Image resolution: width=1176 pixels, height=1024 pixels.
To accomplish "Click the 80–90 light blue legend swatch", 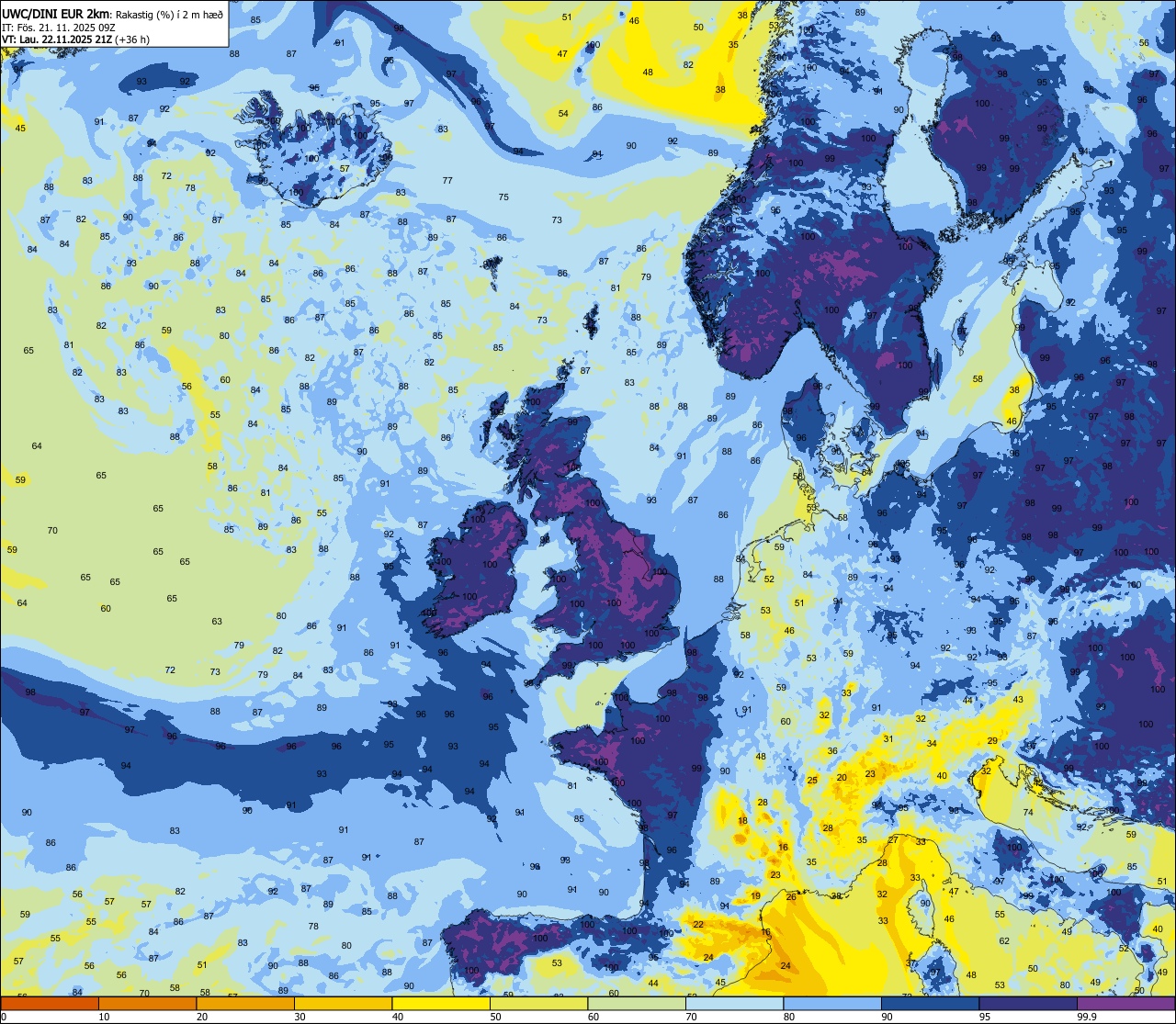I will 831,1004.
